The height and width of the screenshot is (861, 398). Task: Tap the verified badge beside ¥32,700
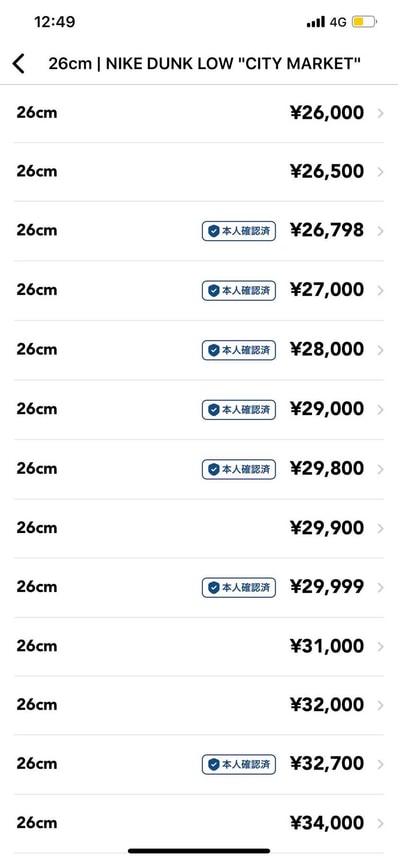[x=239, y=764]
